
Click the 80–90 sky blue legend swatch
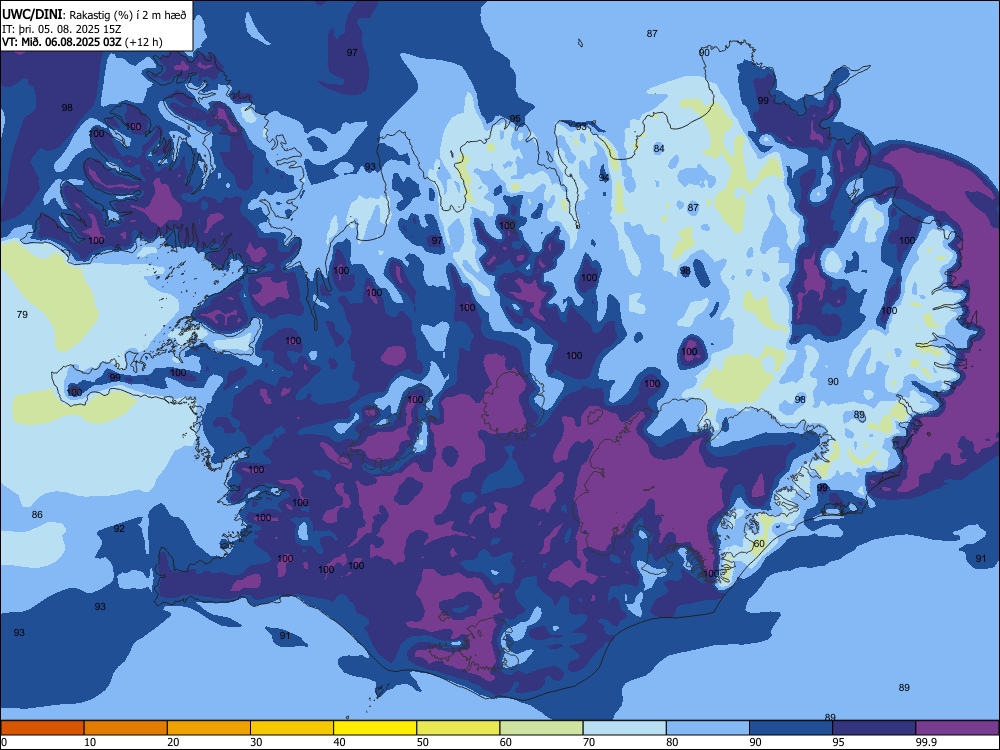(x=708, y=728)
